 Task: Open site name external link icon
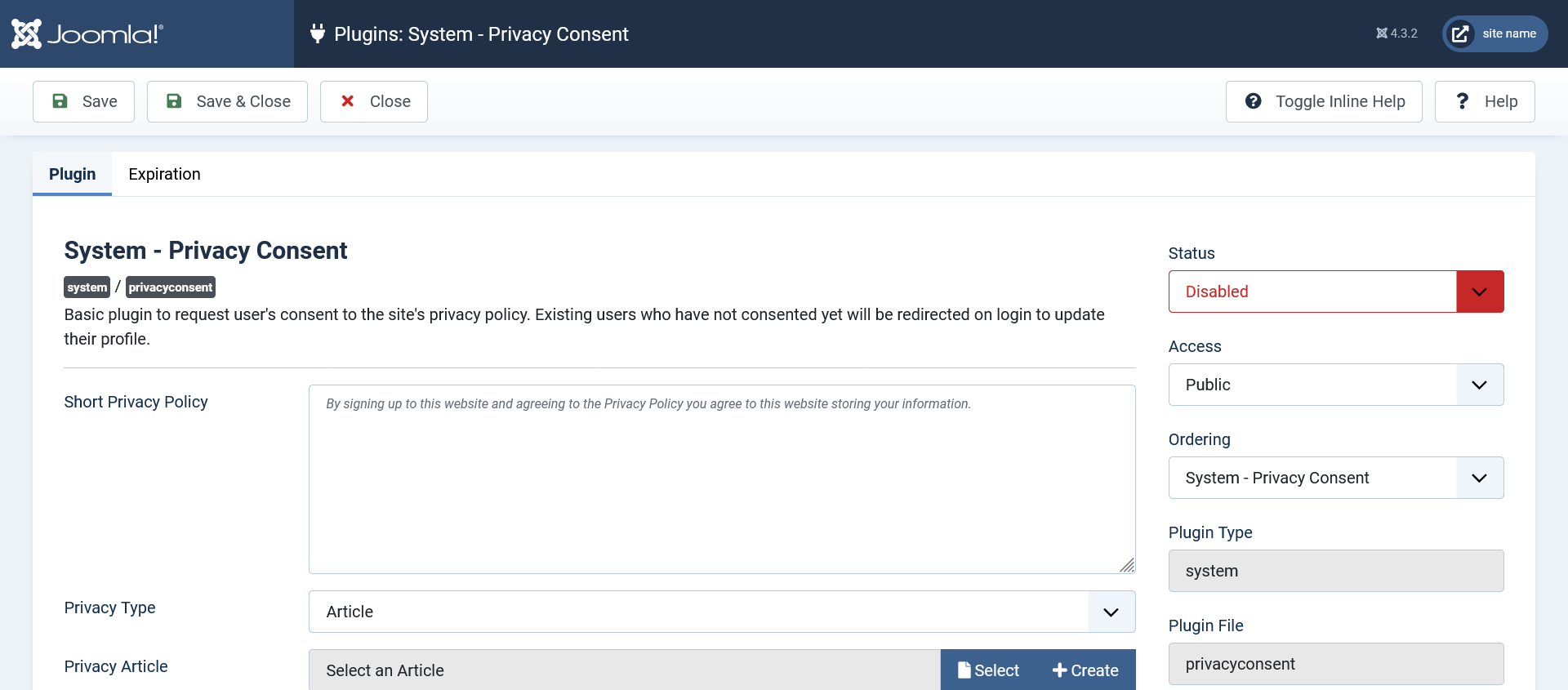tap(1460, 33)
